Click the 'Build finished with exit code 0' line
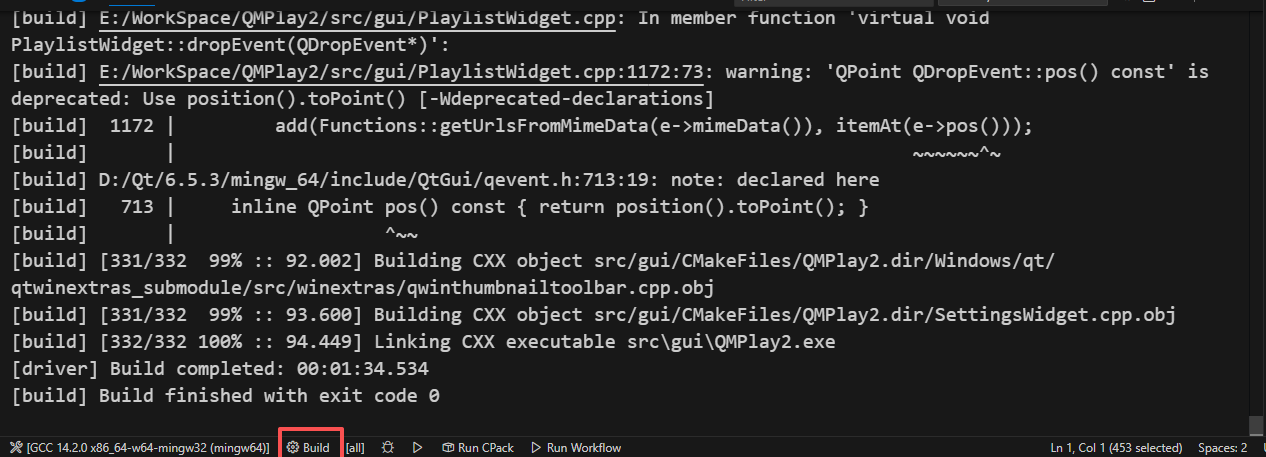The width and height of the screenshot is (1266, 457). click(x=226, y=396)
